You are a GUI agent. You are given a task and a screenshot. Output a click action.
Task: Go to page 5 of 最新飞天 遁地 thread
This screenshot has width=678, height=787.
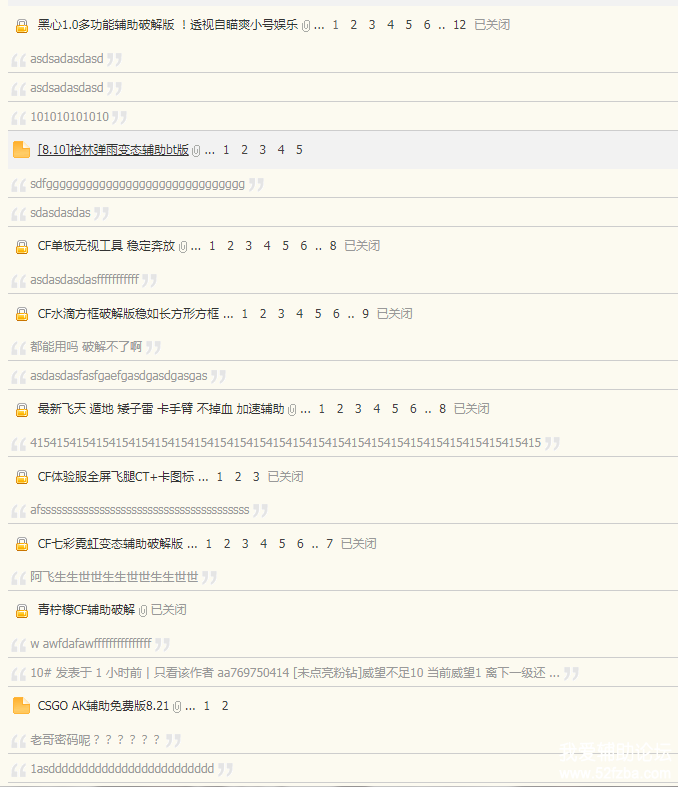(x=395, y=409)
